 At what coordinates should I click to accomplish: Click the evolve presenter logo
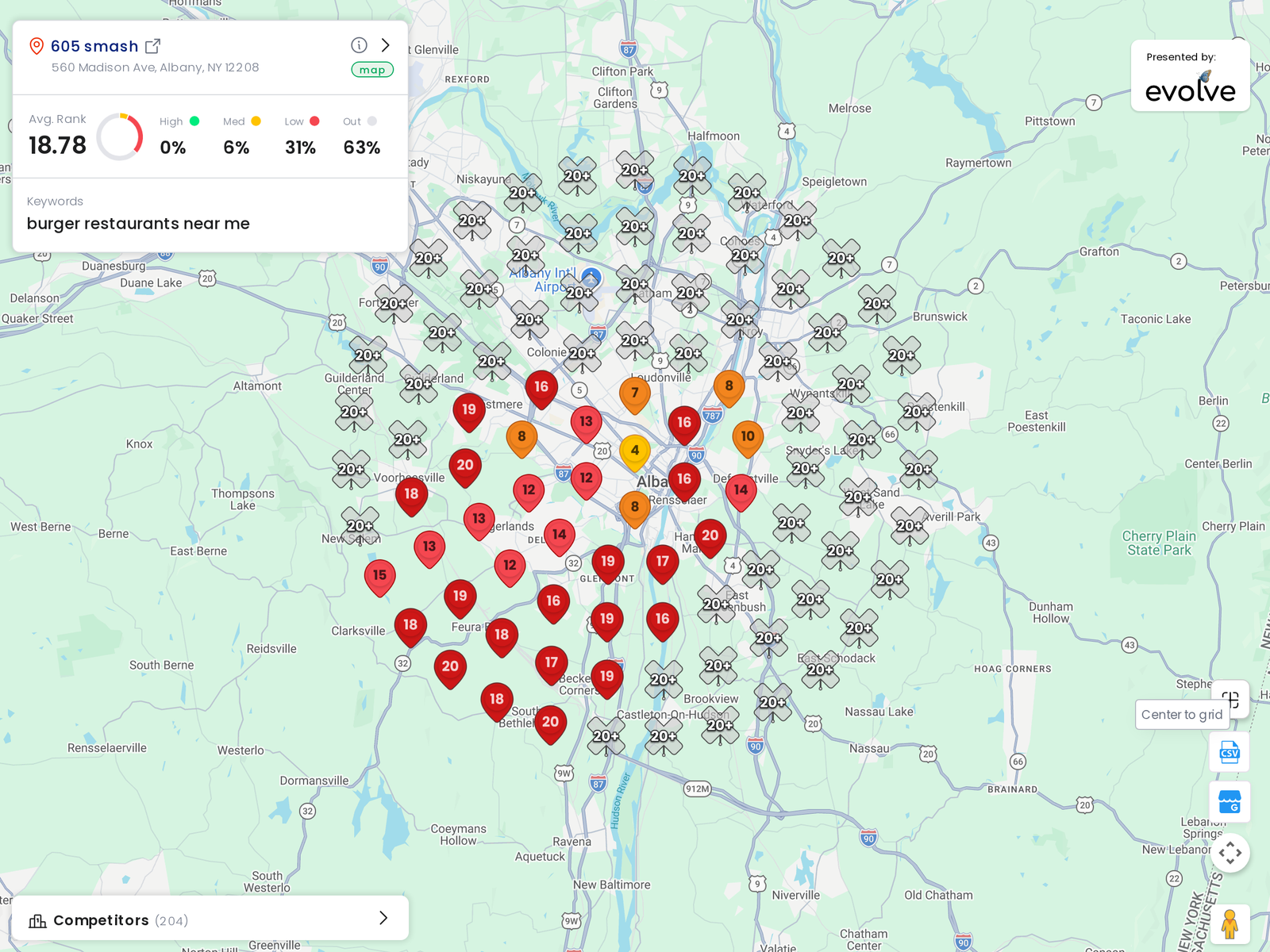point(1191,88)
